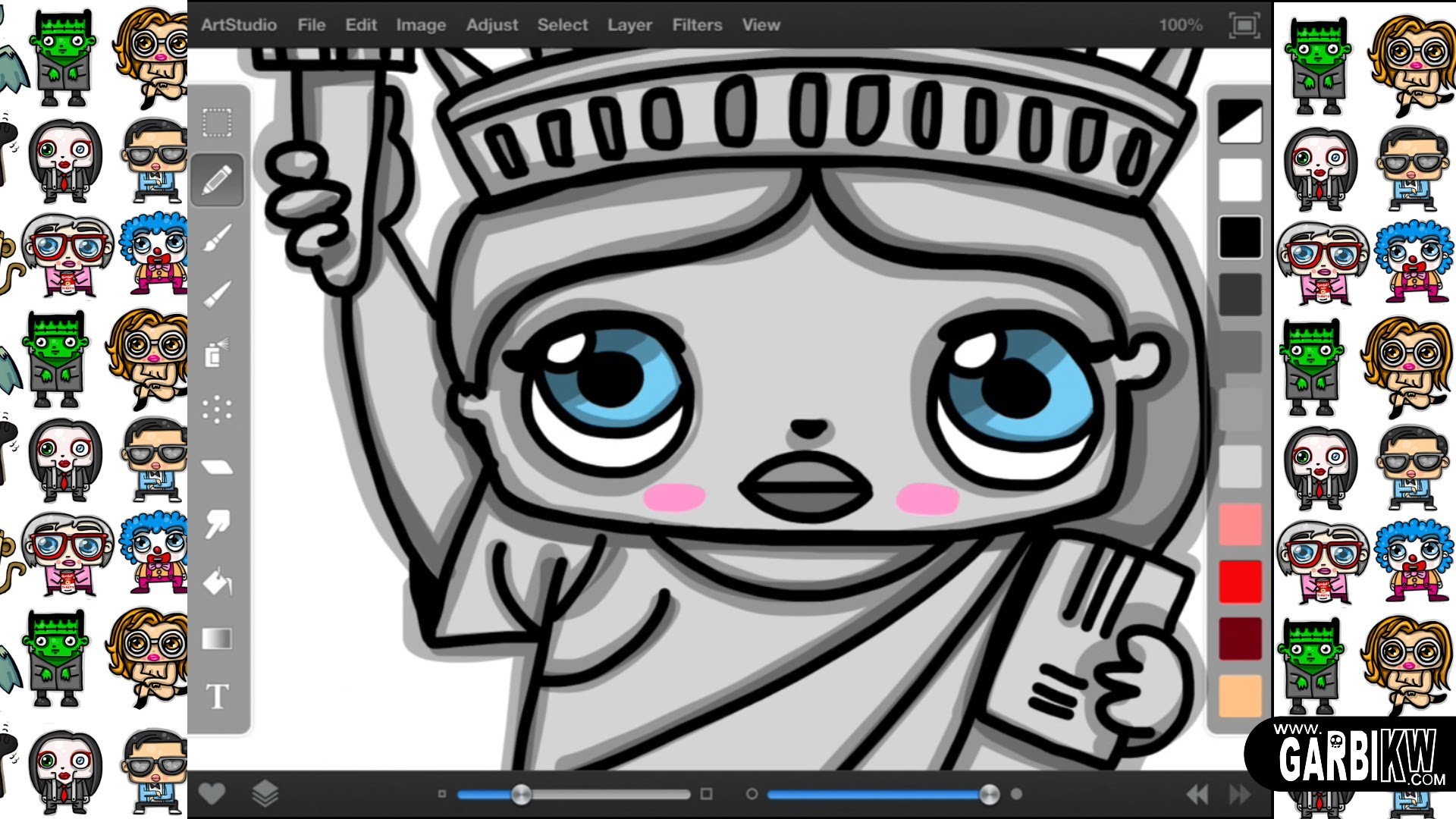1456x819 pixels.
Task: Select the Airbrush spray tool
Action: coord(216,349)
